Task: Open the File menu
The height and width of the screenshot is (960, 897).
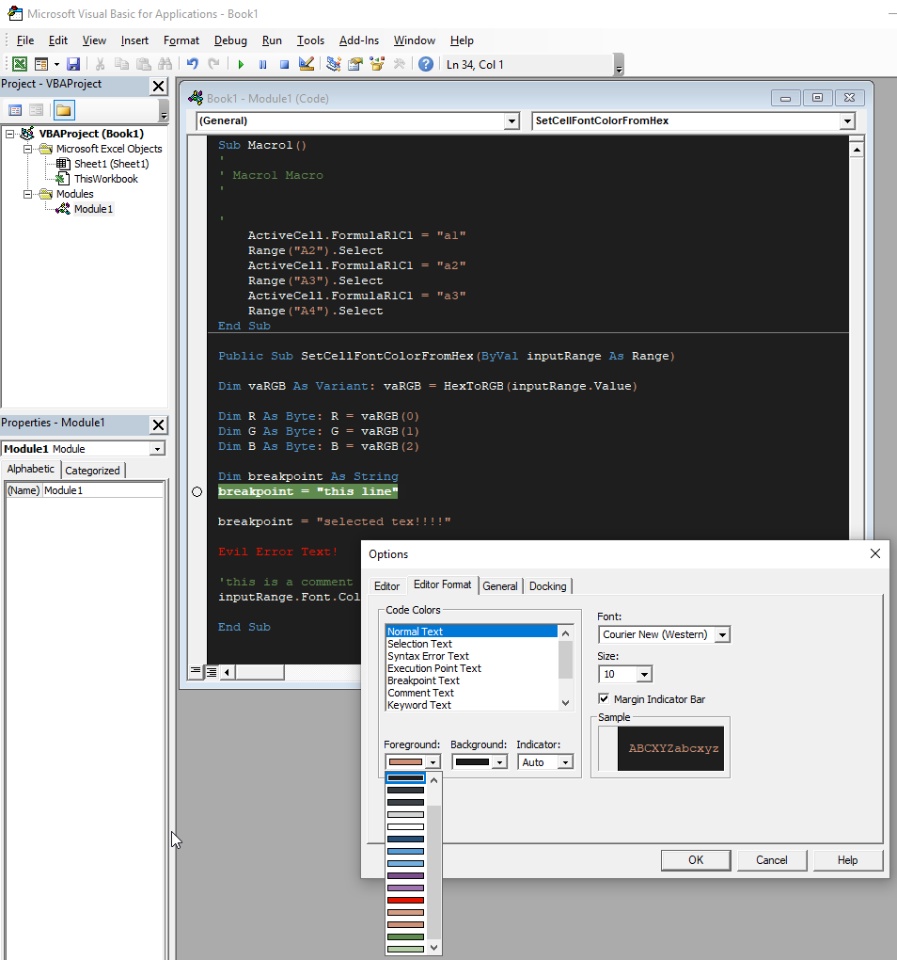Action: point(25,40)
